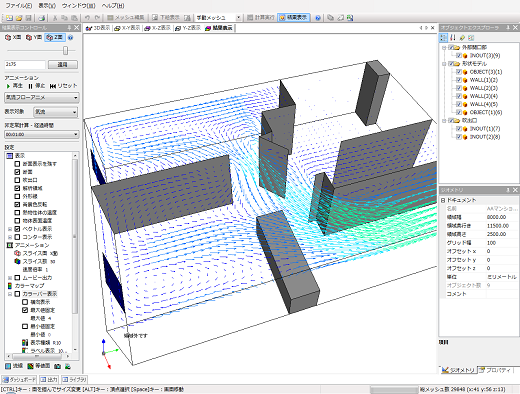Switch to the X-Z表示 tab
The height and width of the screenshot is (394, 520).
pyautogui.click(x=158, y=28)
